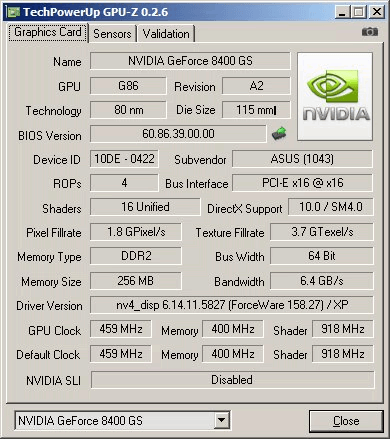Expand the GPU selection dropdown arrow

pyautogui.click(x=221, y=420)
